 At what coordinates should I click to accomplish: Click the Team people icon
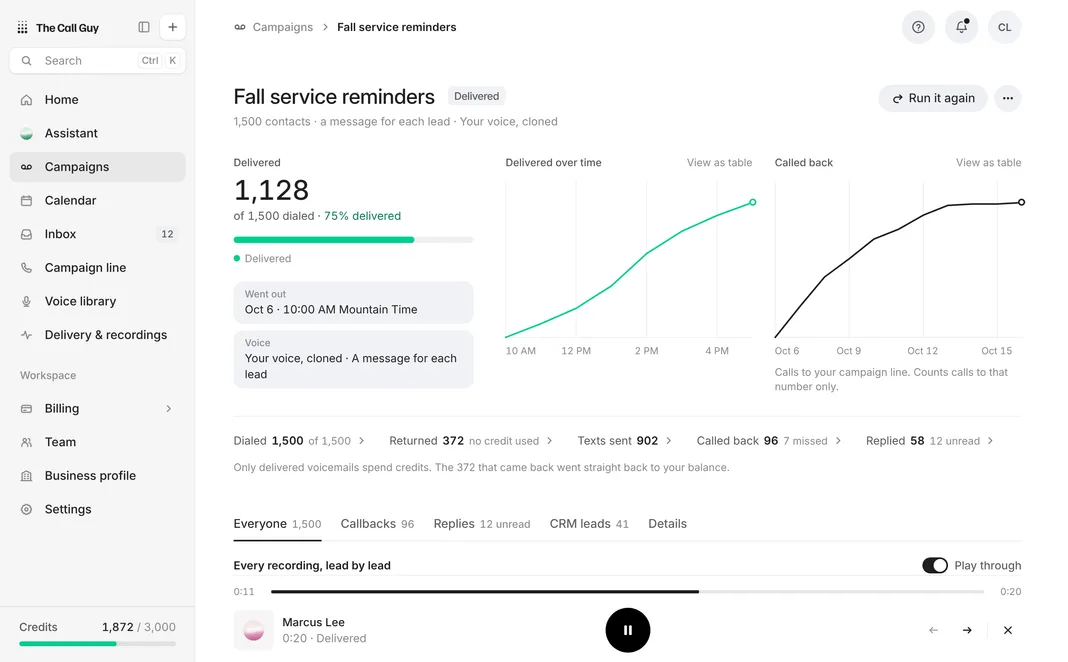(x=26, y=442)
